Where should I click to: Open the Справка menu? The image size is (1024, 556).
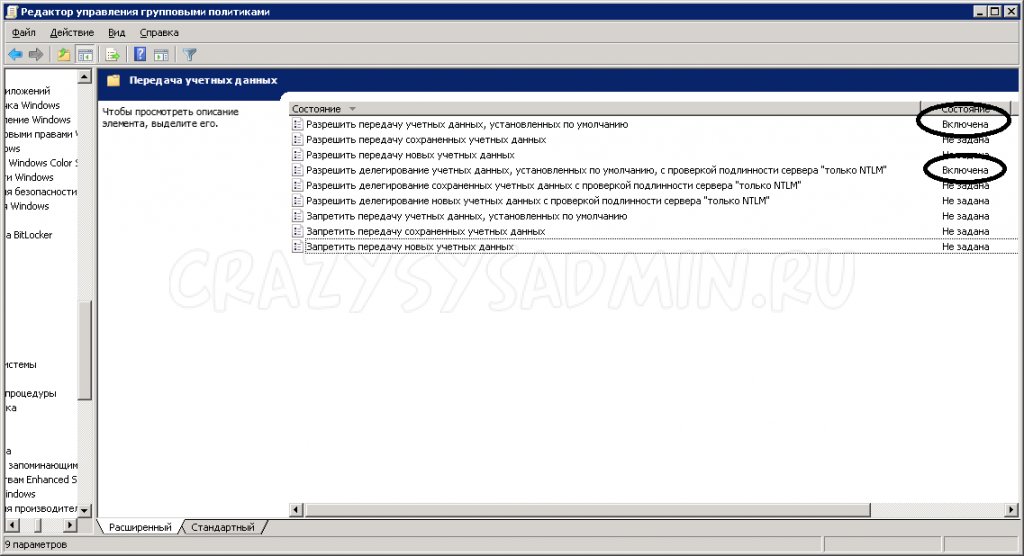tap(159, 33)
